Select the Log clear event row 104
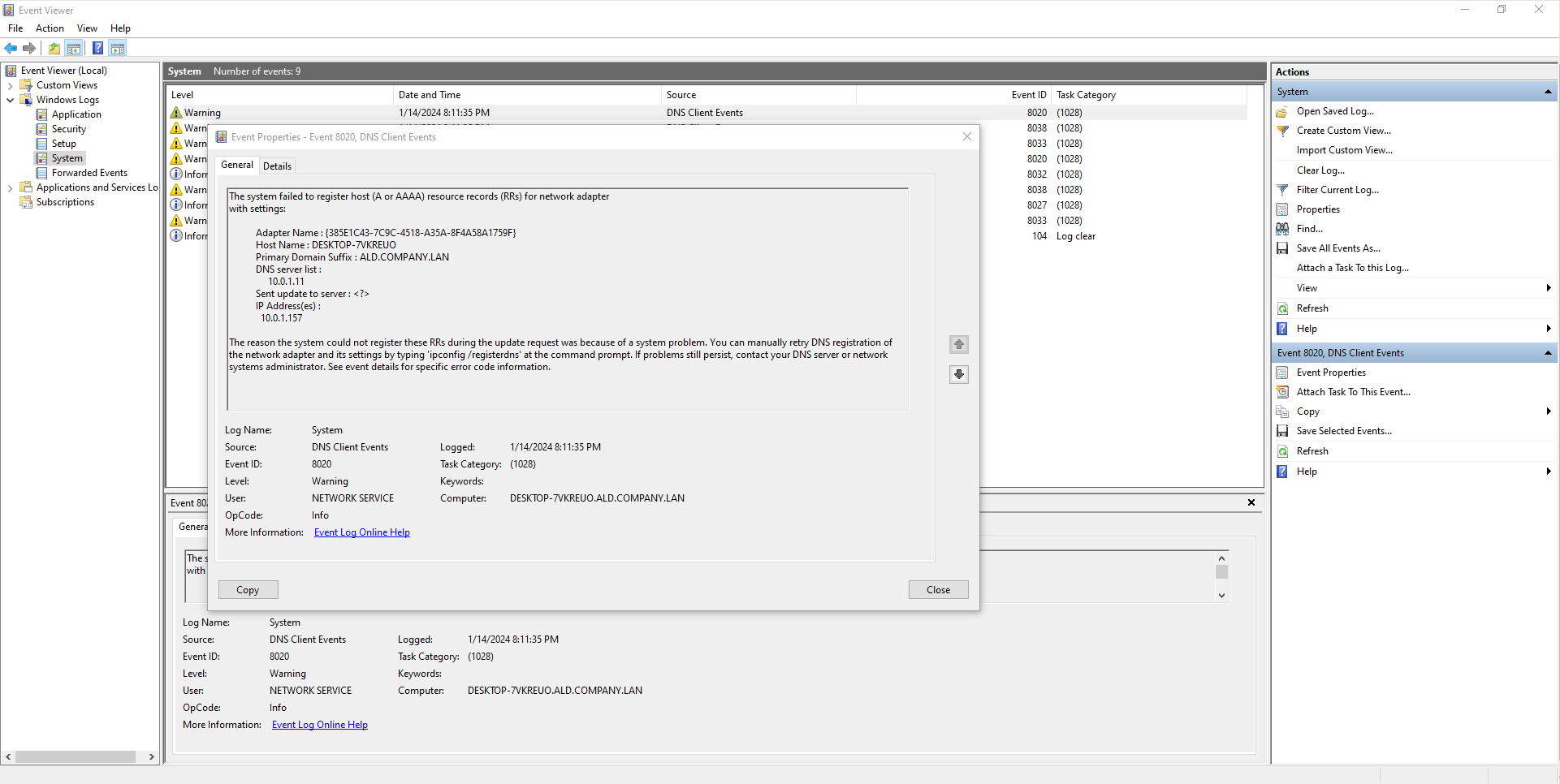The height and width of the screenshot is (784, 1560). (707, 236)
